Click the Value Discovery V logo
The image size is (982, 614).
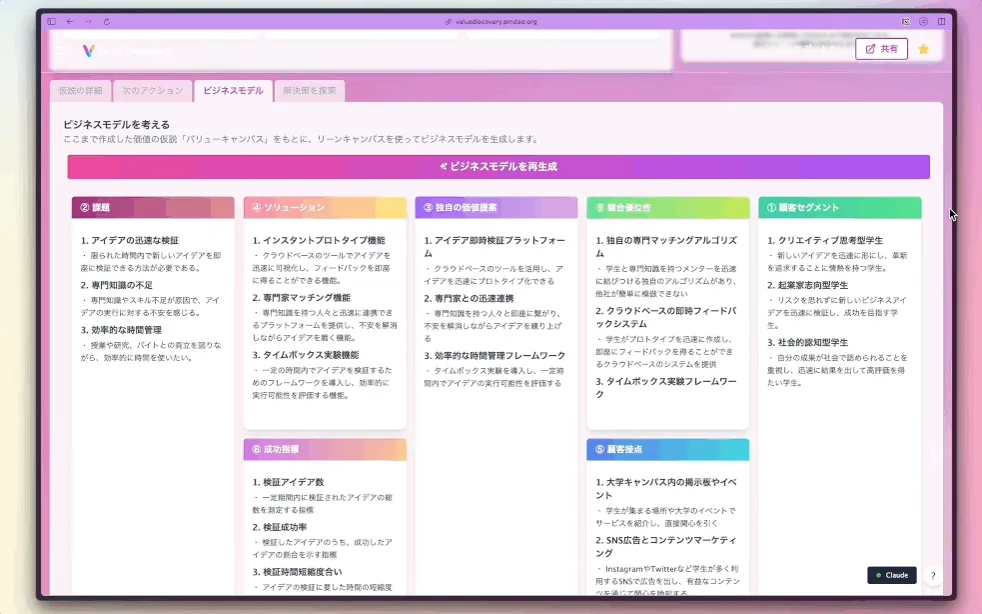click(89, 50)
